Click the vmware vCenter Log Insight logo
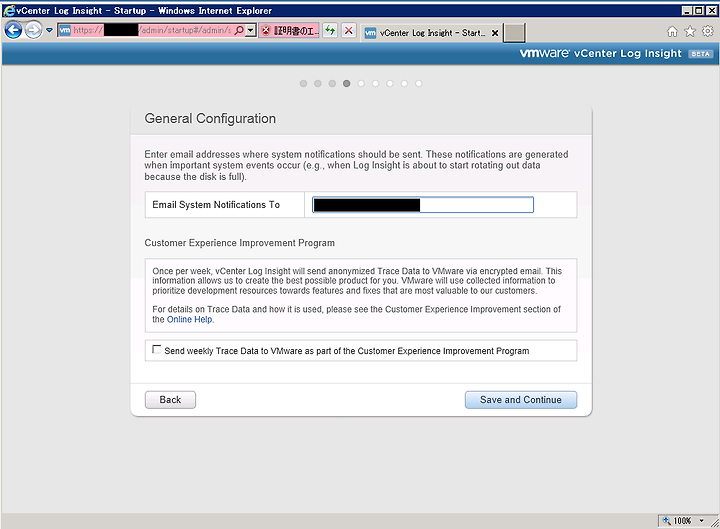Screen dimensions: 720x529 [600, 53]
